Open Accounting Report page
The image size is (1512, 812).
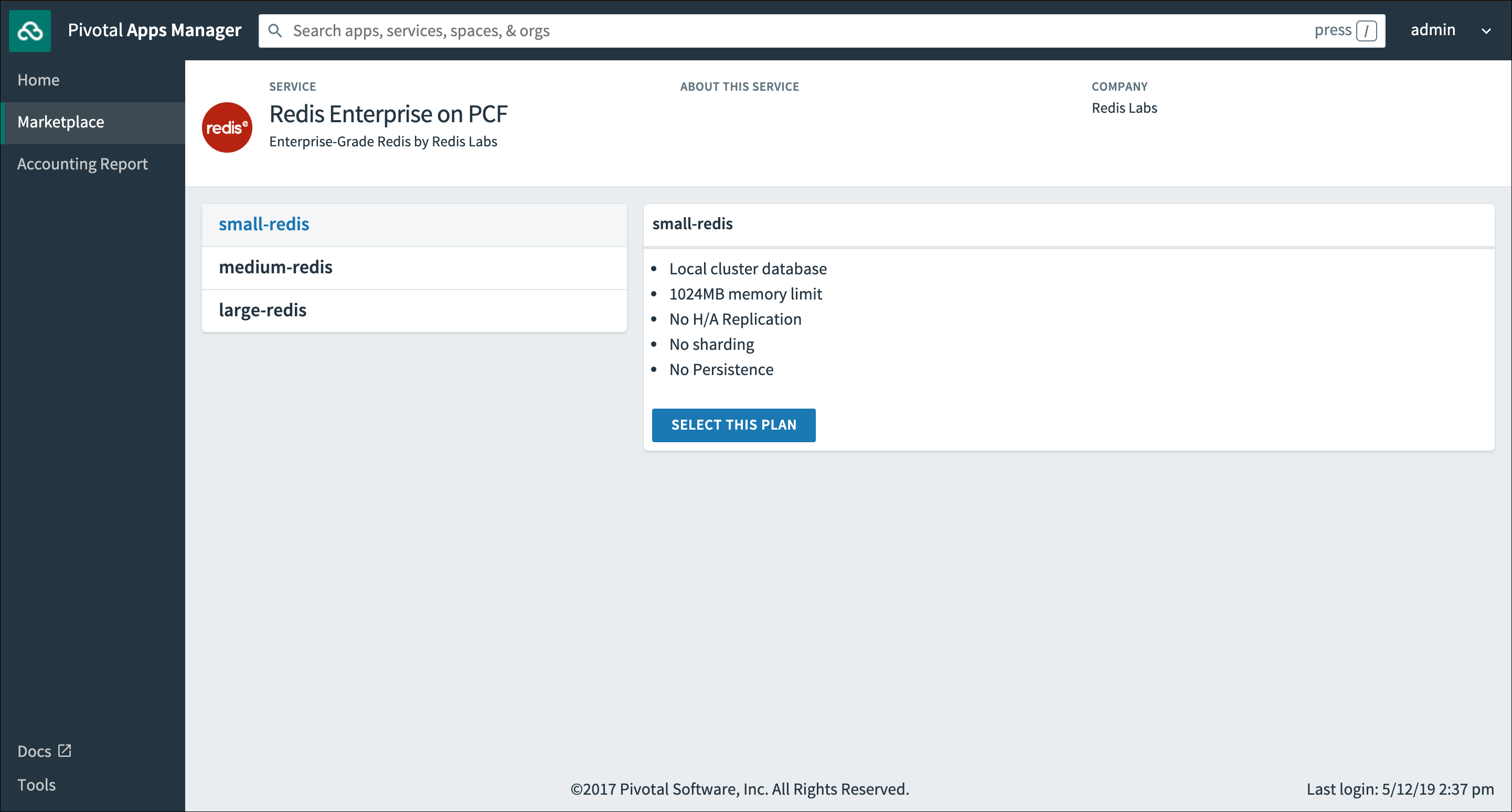[82, 164]
